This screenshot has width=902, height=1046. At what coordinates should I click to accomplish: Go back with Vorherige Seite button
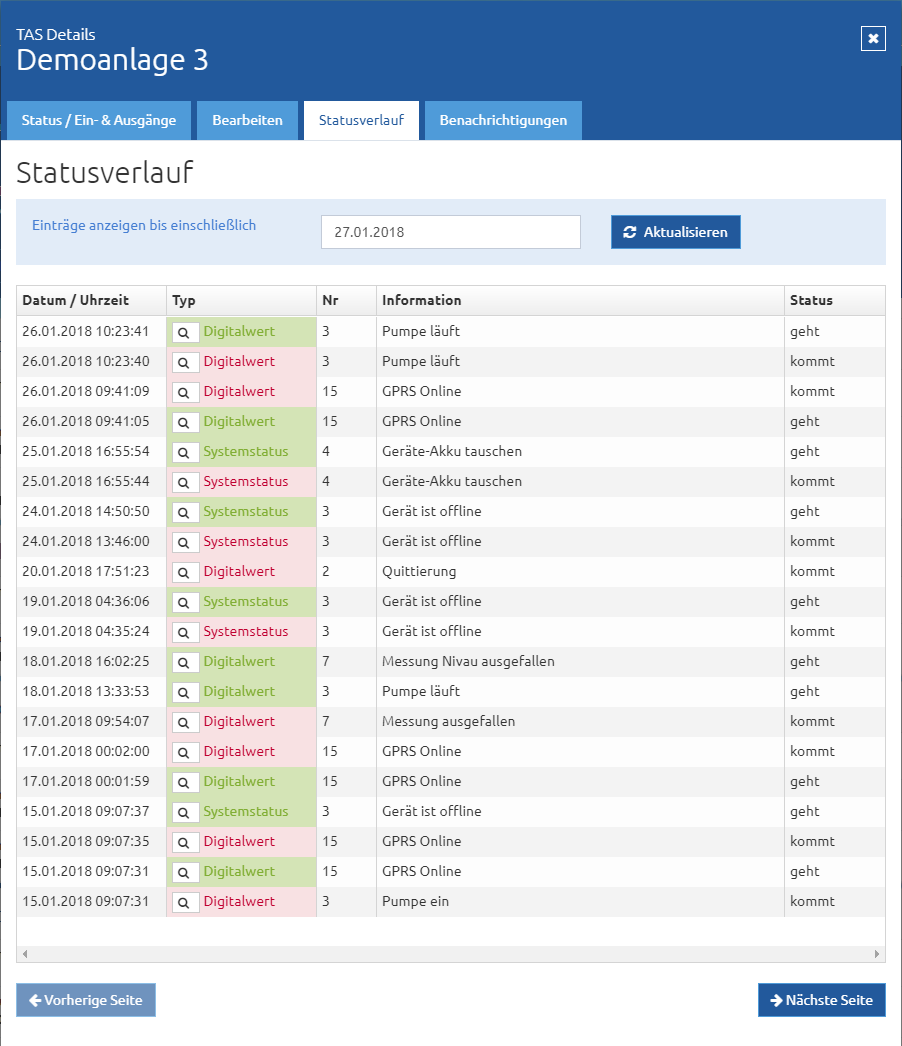(x=86, y=1000)
